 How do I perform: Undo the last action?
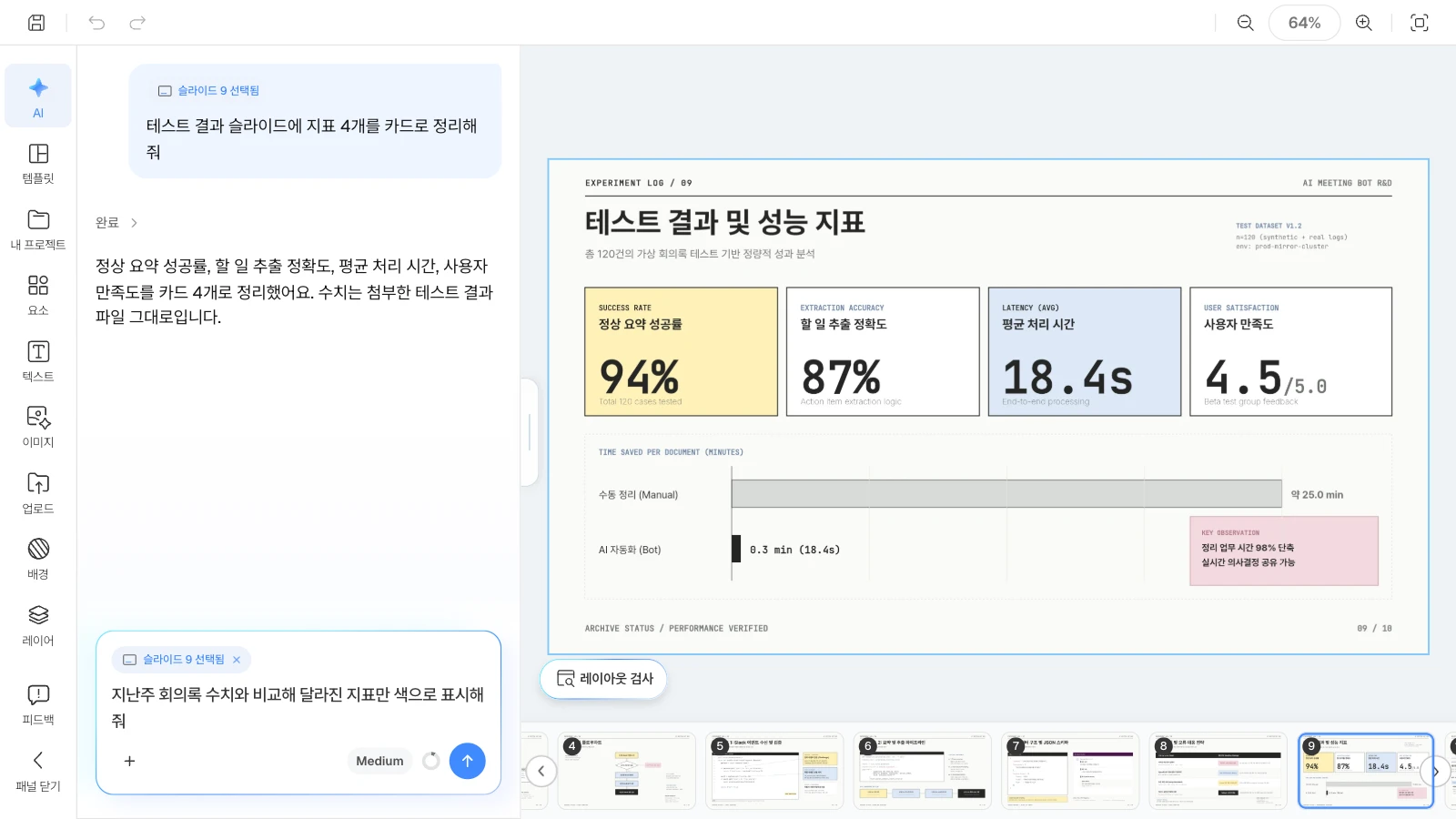pyautogui.click(x=96, y=23)
